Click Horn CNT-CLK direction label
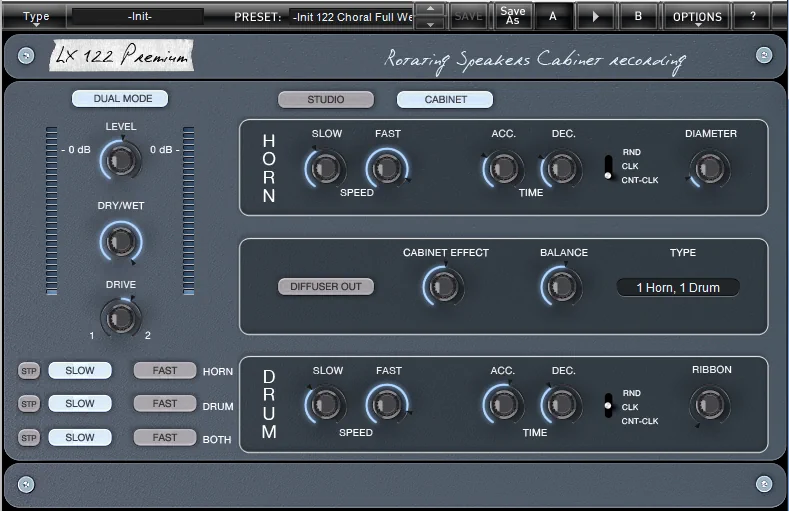The height and width of the screenshot is (511, 789). click(640, 180)
